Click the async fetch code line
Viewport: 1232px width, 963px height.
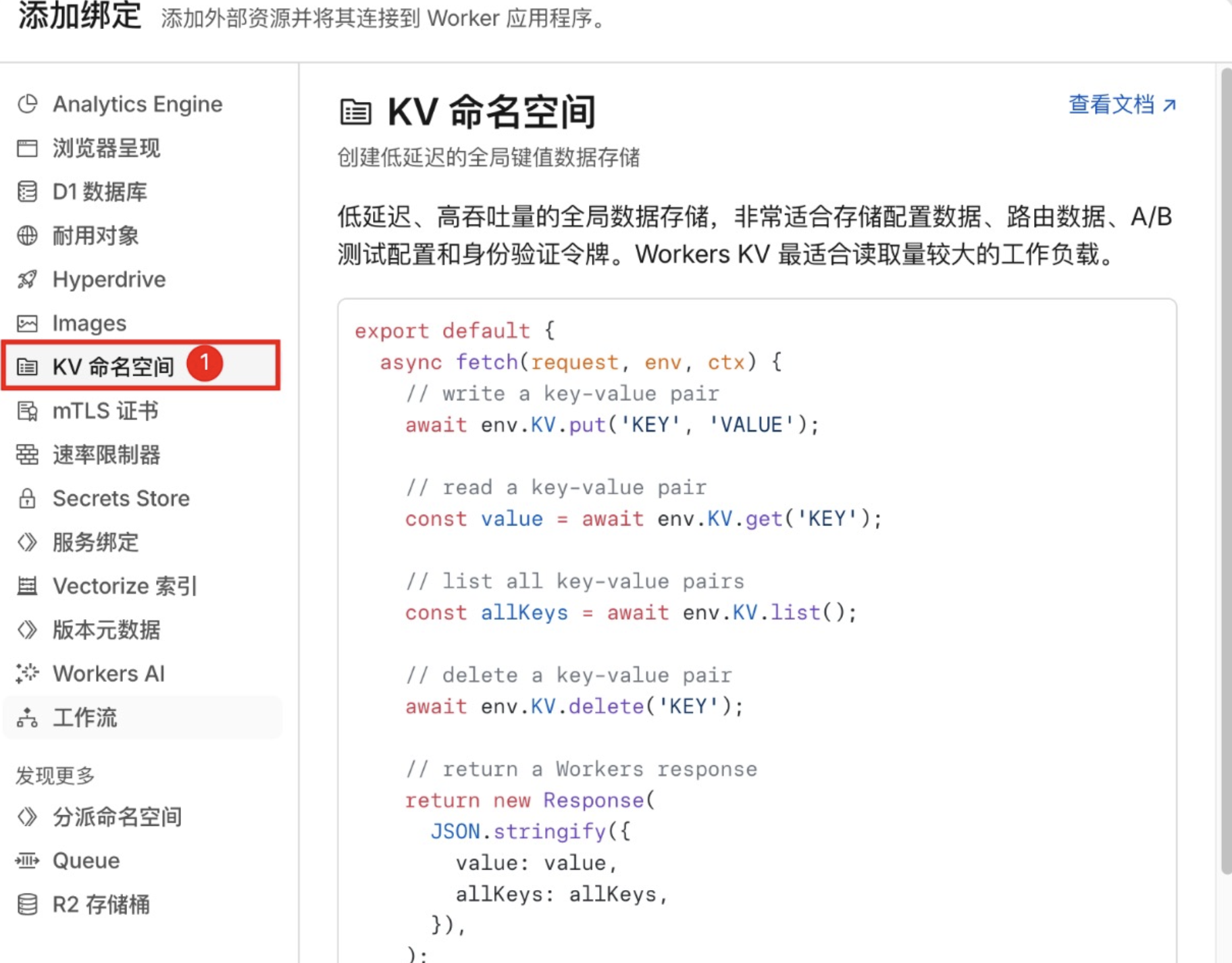coord(581,362)
